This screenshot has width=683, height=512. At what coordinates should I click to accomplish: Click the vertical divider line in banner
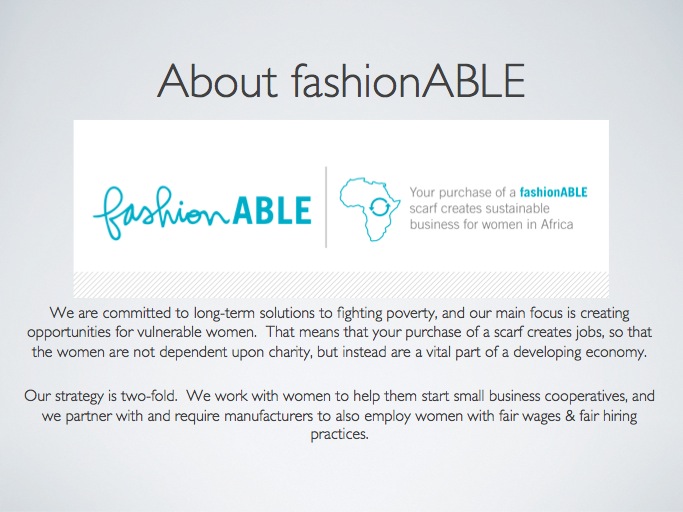click(325, 207)
